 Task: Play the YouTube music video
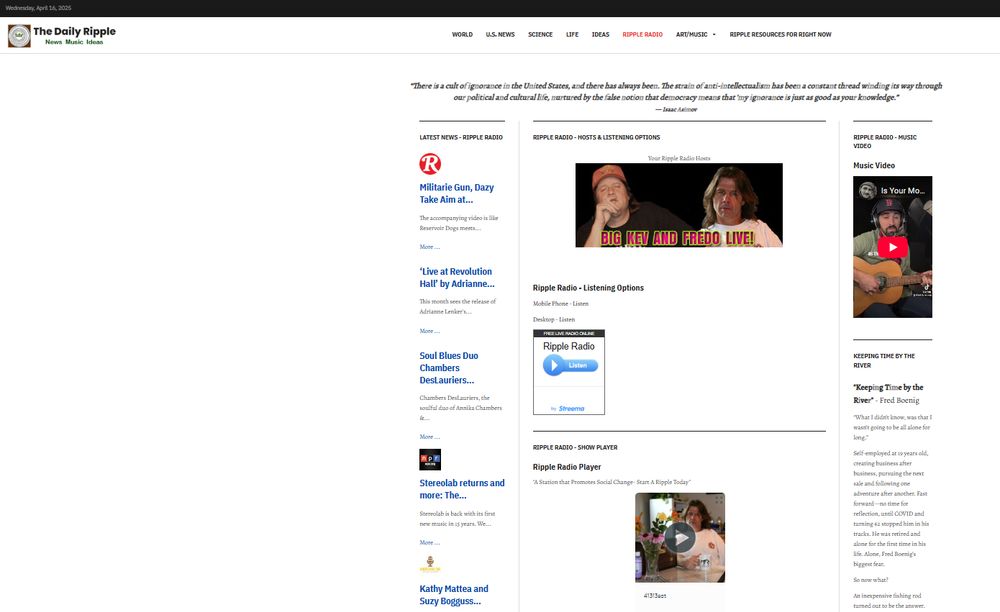click(x=892, y=247)
